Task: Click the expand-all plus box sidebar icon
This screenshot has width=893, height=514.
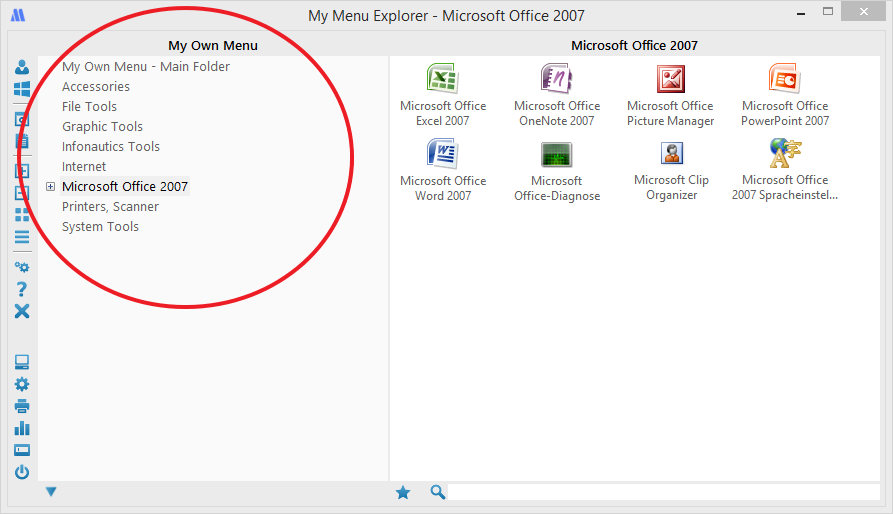Action: (22, 171)
